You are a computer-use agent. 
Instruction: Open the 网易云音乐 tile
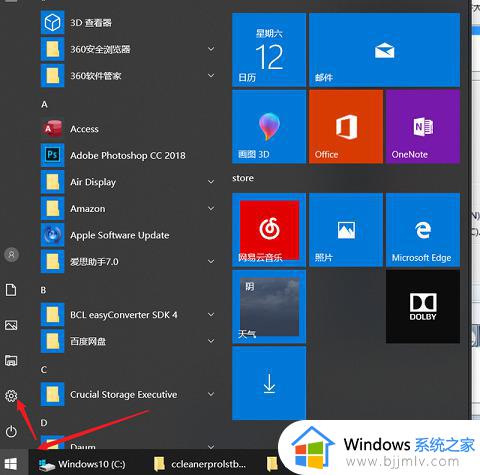[269, 230]
